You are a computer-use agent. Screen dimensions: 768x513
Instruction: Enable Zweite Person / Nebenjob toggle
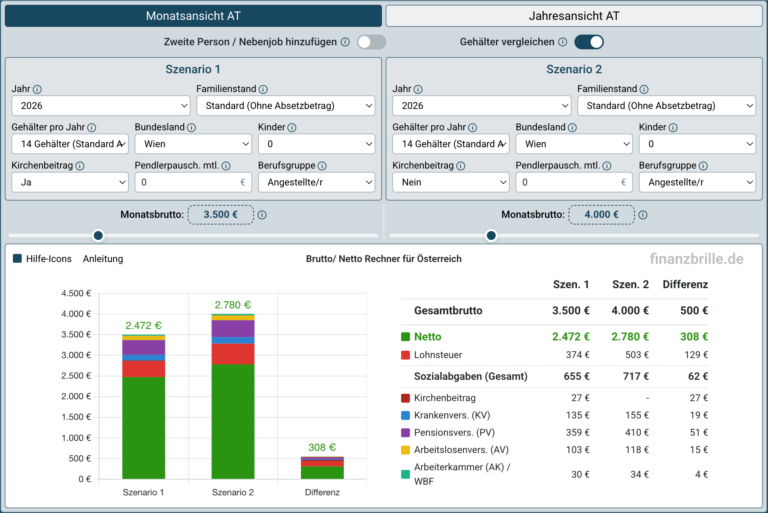click(x=371, y=42)
